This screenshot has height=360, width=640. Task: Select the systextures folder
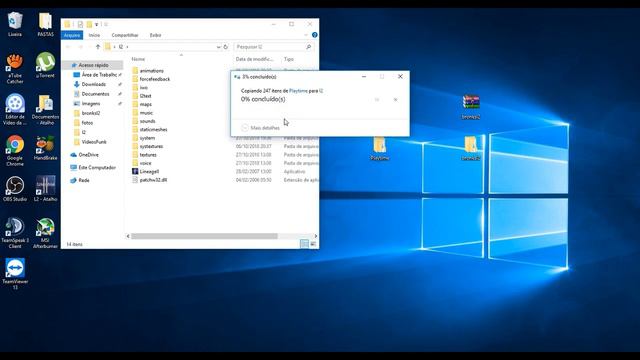151,146
